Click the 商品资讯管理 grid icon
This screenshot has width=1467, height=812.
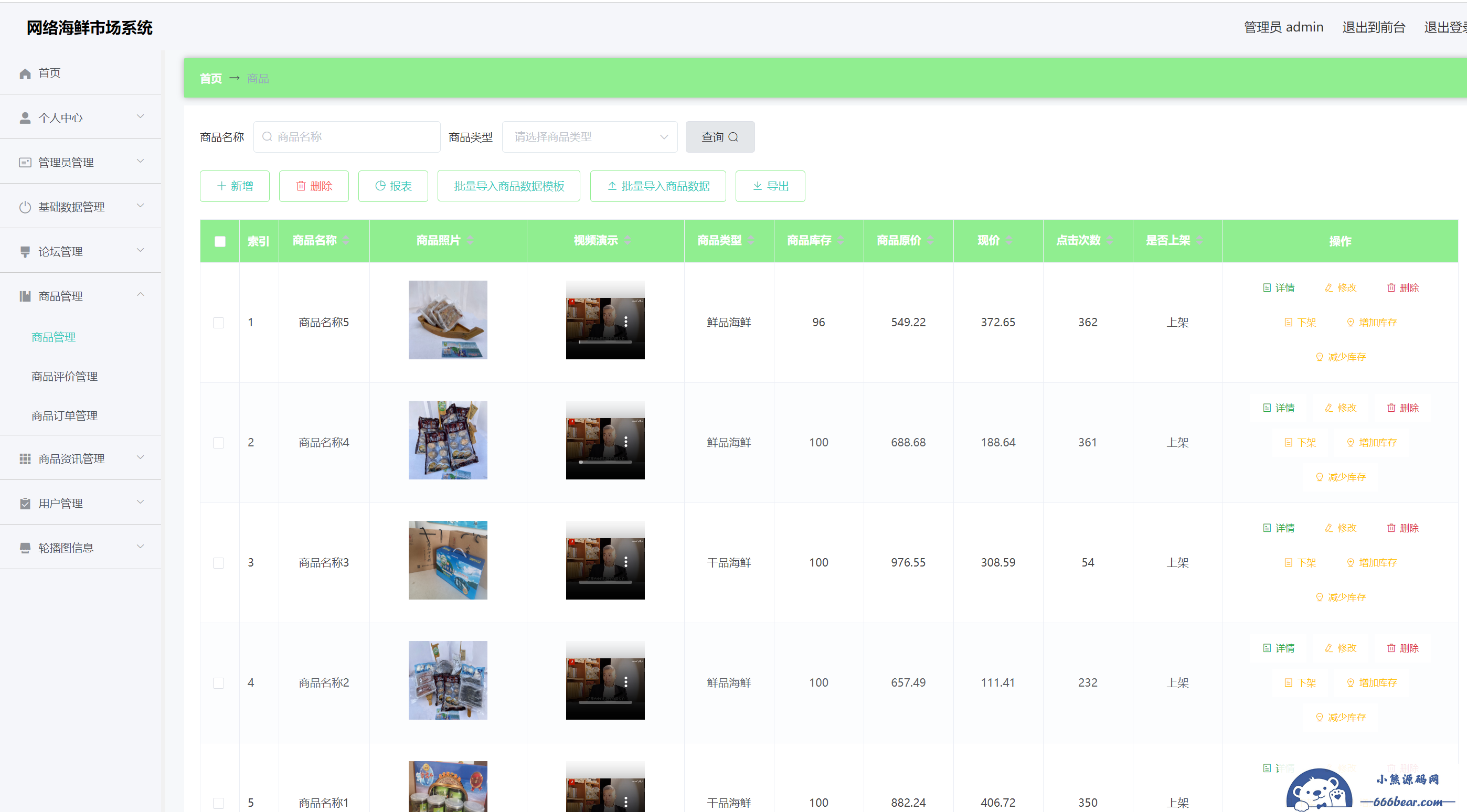(x=25, y=458)
